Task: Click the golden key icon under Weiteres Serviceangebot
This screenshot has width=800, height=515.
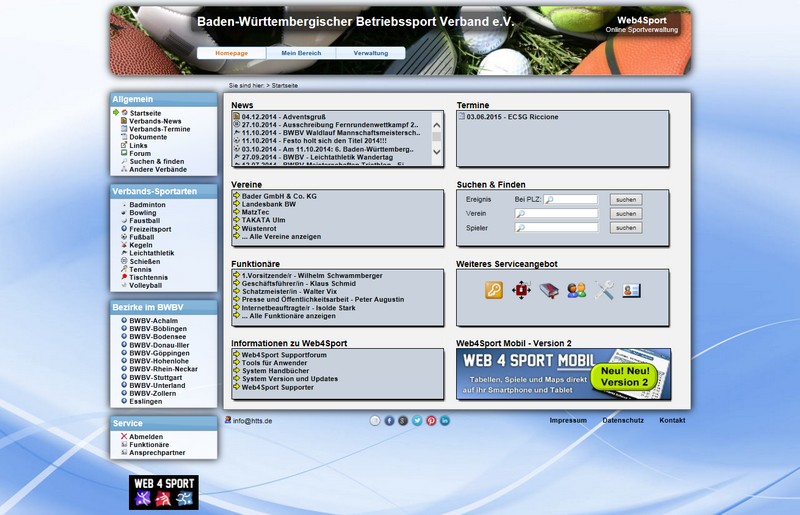Action: tap(494, 291)
